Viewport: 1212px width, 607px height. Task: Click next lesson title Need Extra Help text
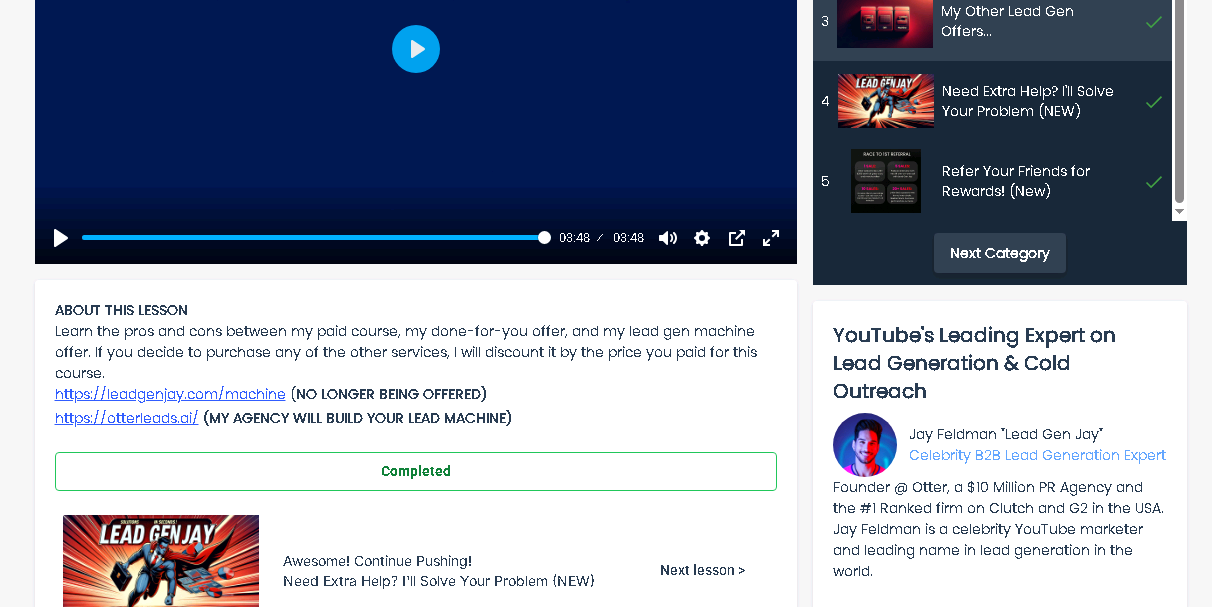point(439,581)
